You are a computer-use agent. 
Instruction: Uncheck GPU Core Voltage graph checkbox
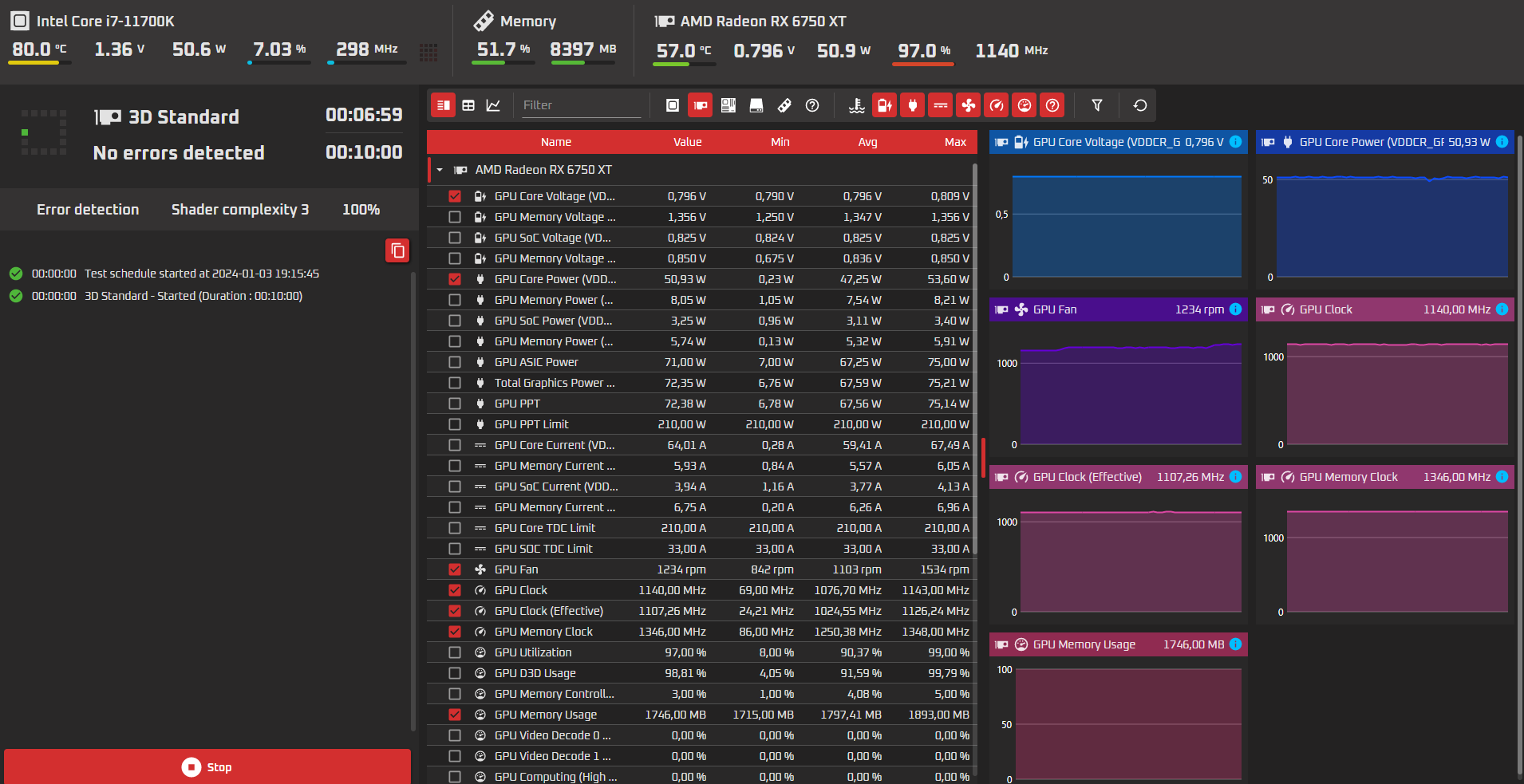click(455, 196)
